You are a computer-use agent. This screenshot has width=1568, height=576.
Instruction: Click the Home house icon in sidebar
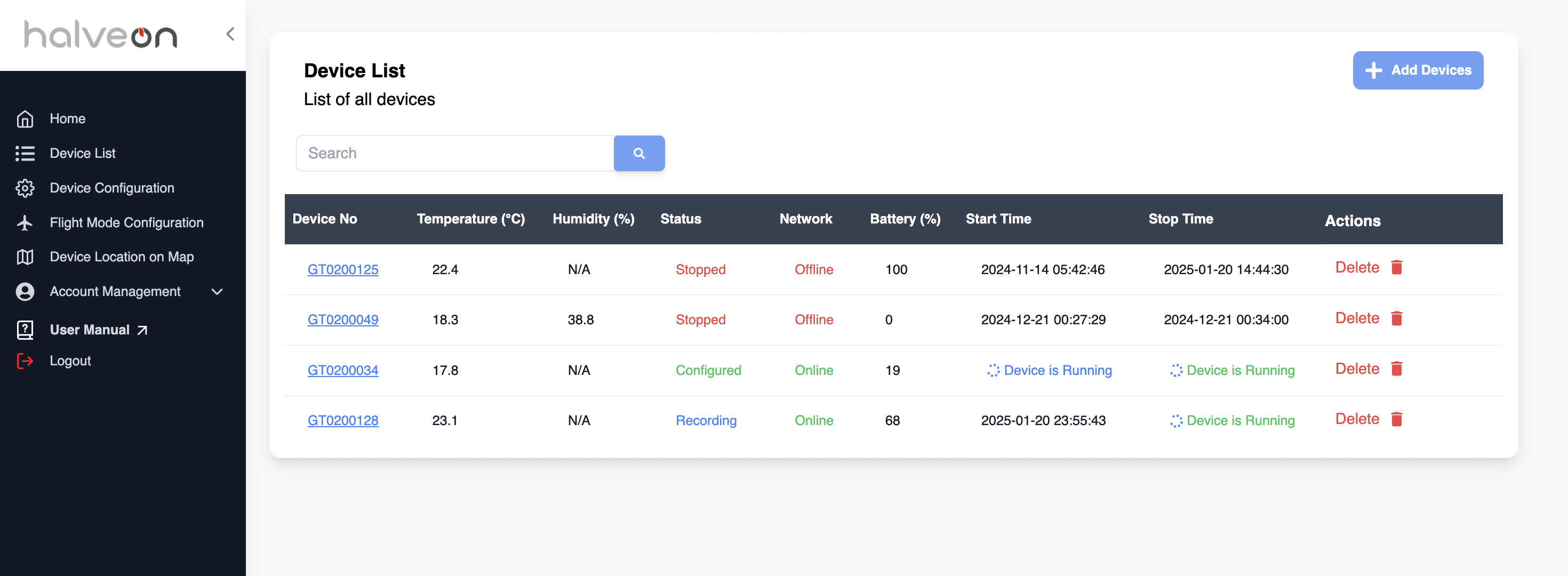25,119
